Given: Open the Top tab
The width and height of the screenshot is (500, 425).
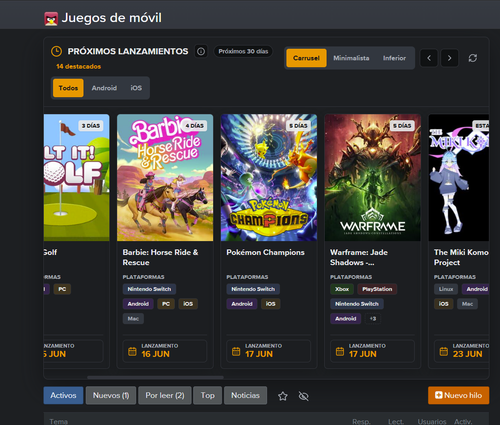Looking at the screenshot, I should coord(207,395).
